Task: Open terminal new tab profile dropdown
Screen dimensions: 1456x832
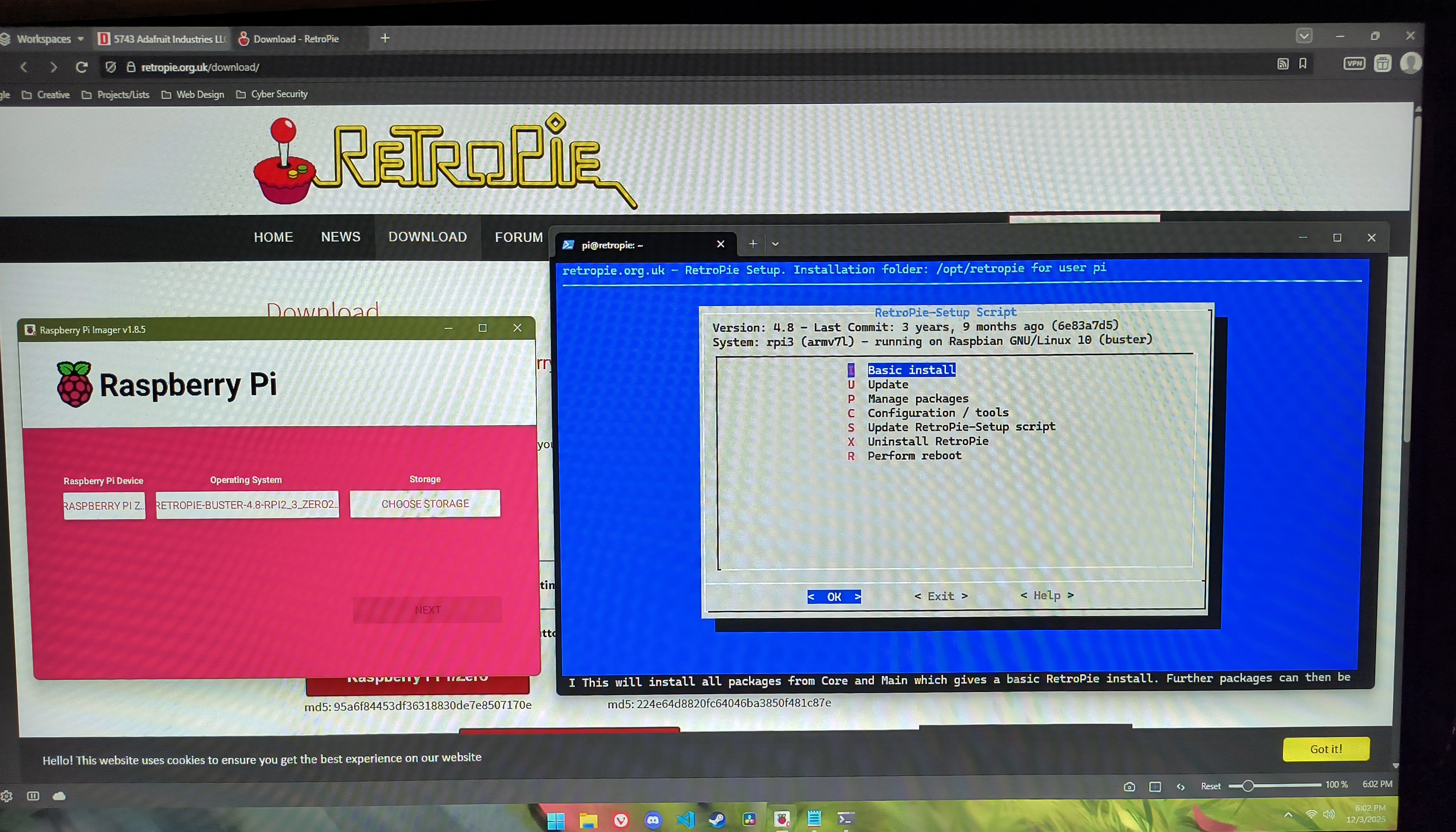Action: [775, 244]
